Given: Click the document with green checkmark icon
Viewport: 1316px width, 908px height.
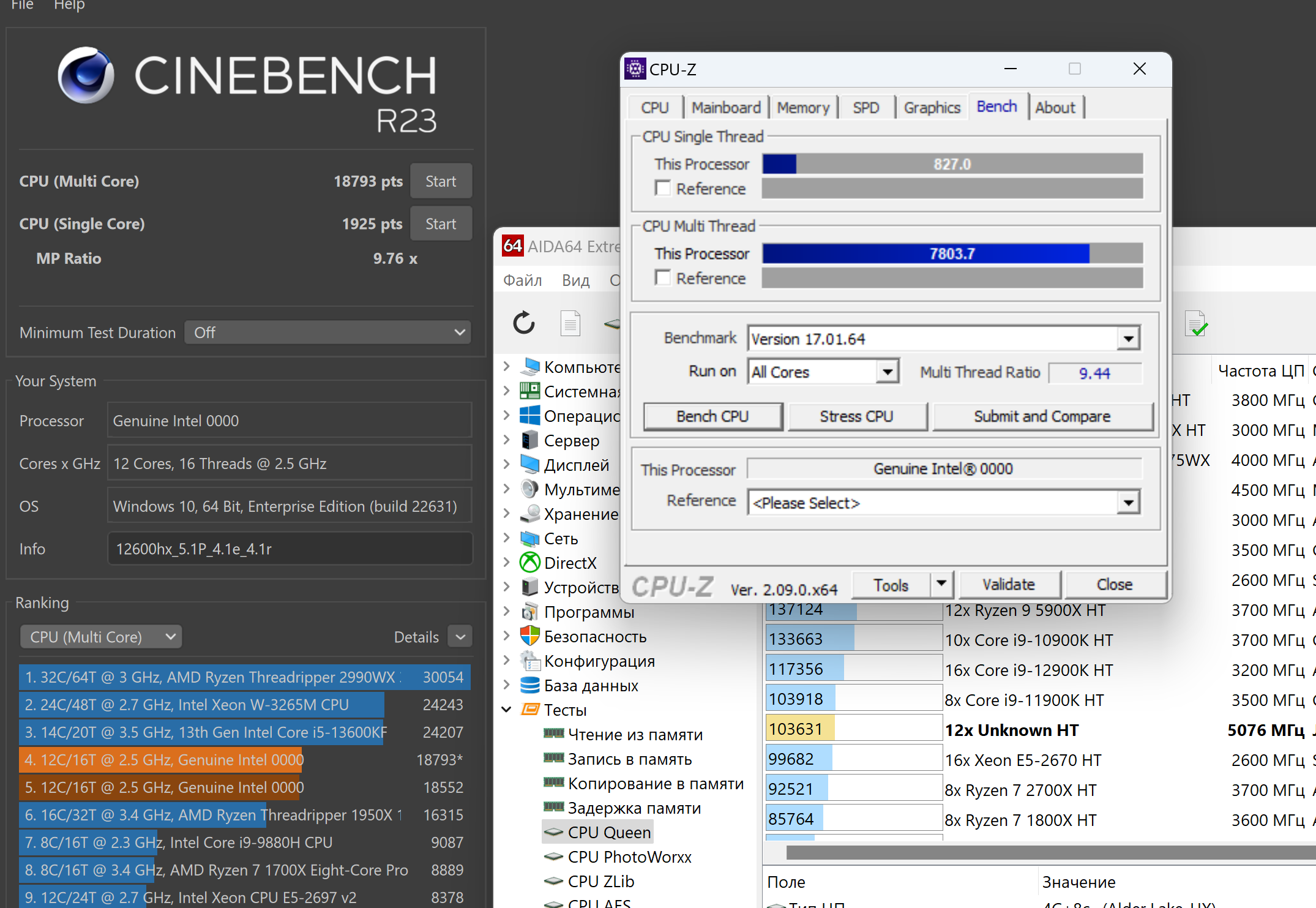Looking at the screenshot, I should tap(1195, 324).
